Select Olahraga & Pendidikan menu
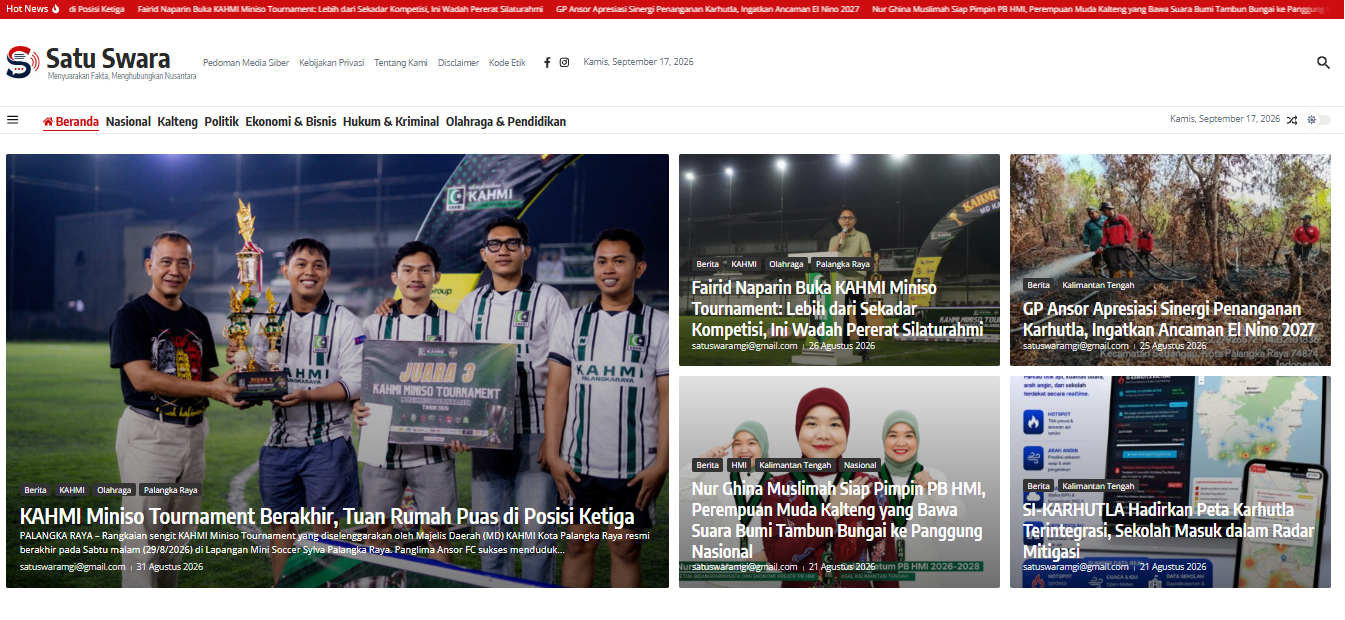 click(x=506, y=122)
